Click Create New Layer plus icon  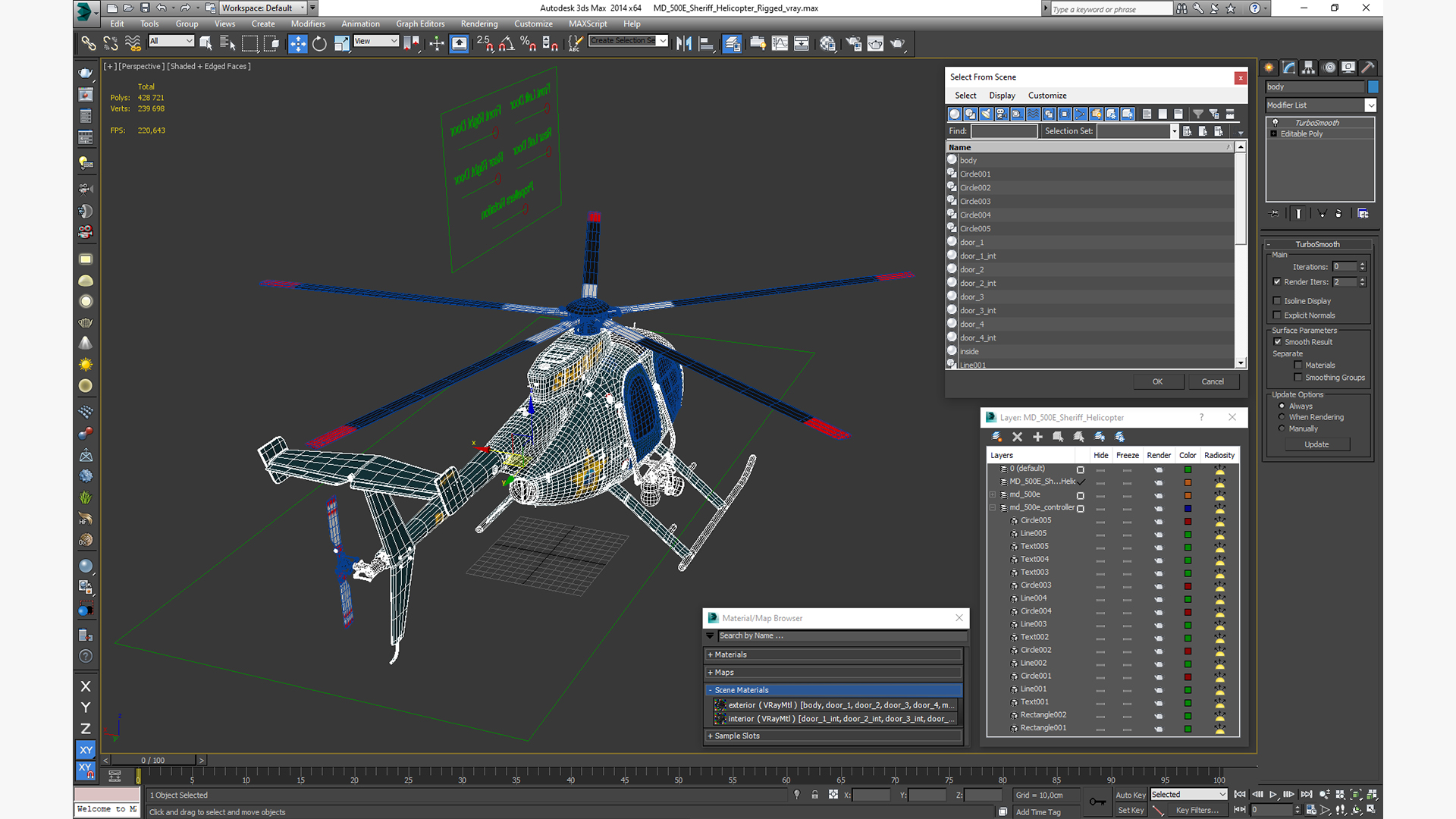(1037, 437)
